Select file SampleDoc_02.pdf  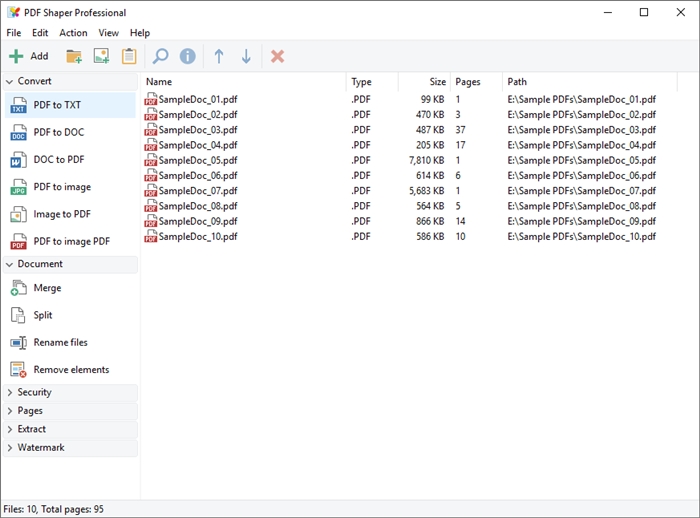[198, 115]
